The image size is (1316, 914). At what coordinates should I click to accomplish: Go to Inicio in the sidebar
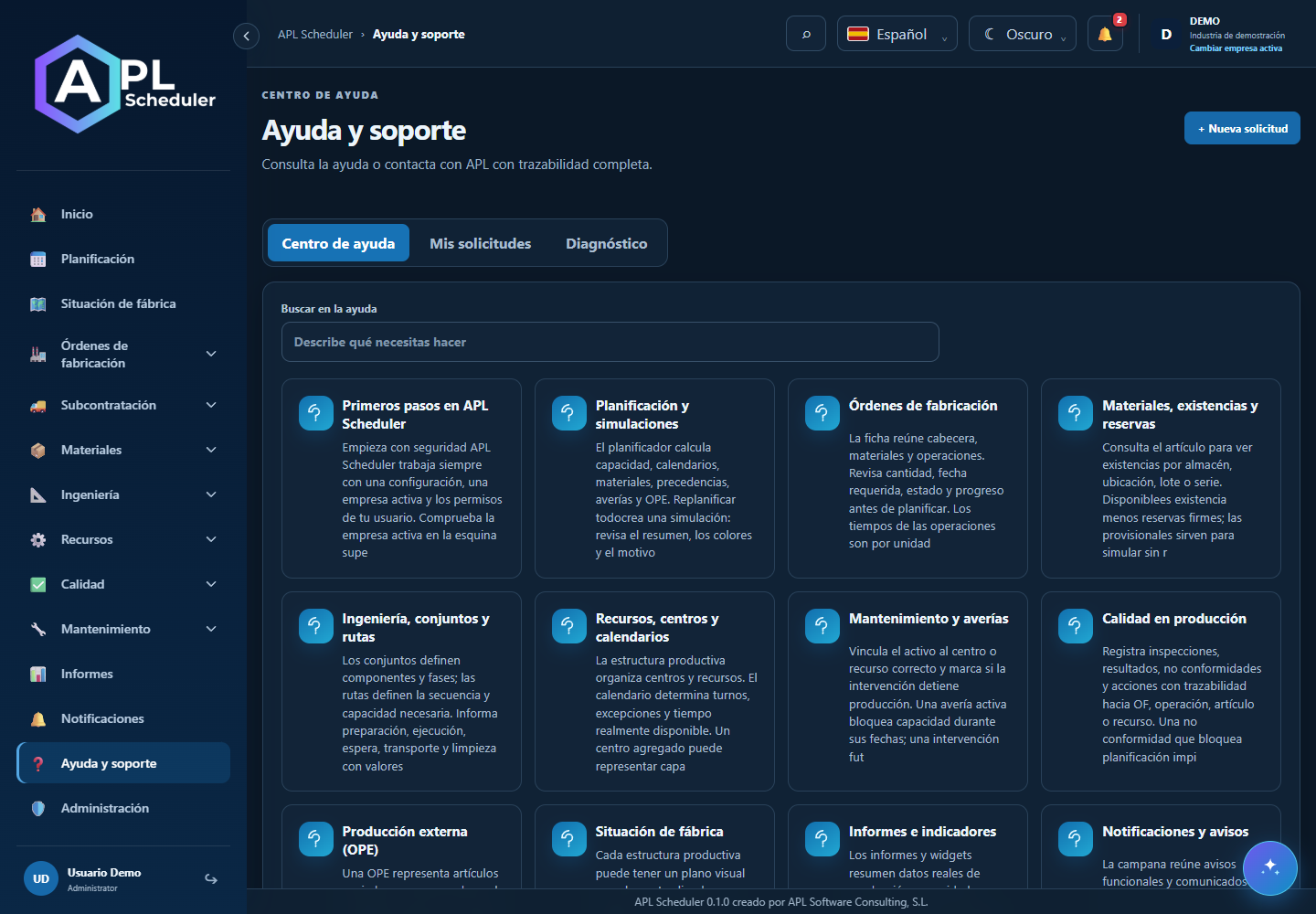[123, 215]
